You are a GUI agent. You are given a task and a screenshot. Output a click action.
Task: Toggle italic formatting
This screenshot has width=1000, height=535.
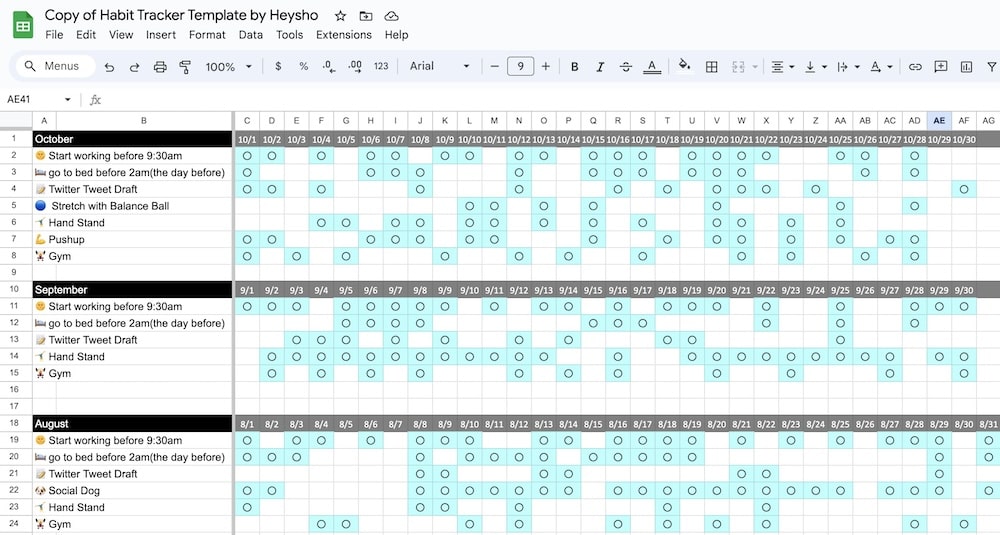click(600, 67)
